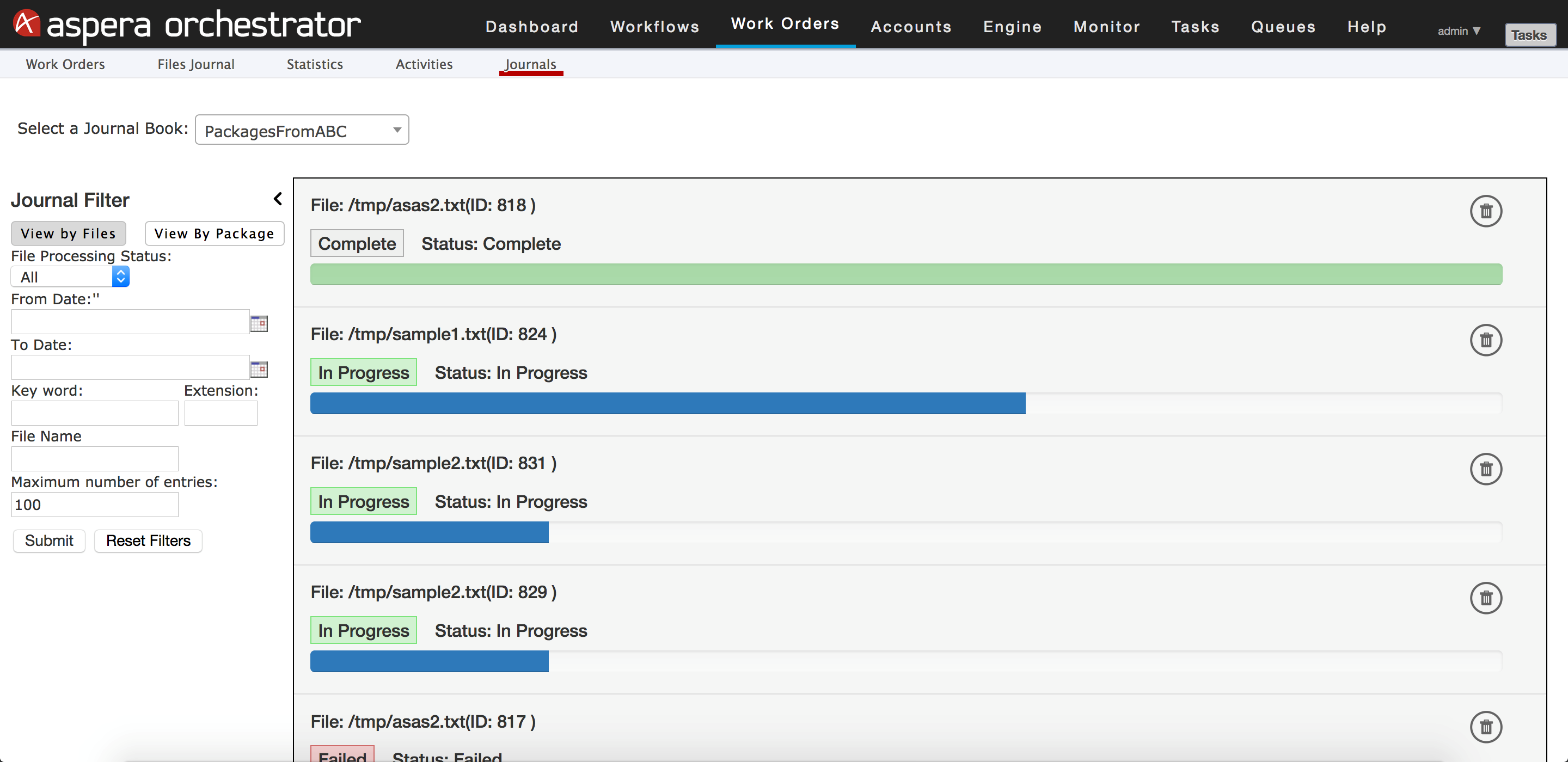The height and width of the screenshot is (762, 1568).
Task: Toggle View by Files mode
Action: [x=68, y=233]
